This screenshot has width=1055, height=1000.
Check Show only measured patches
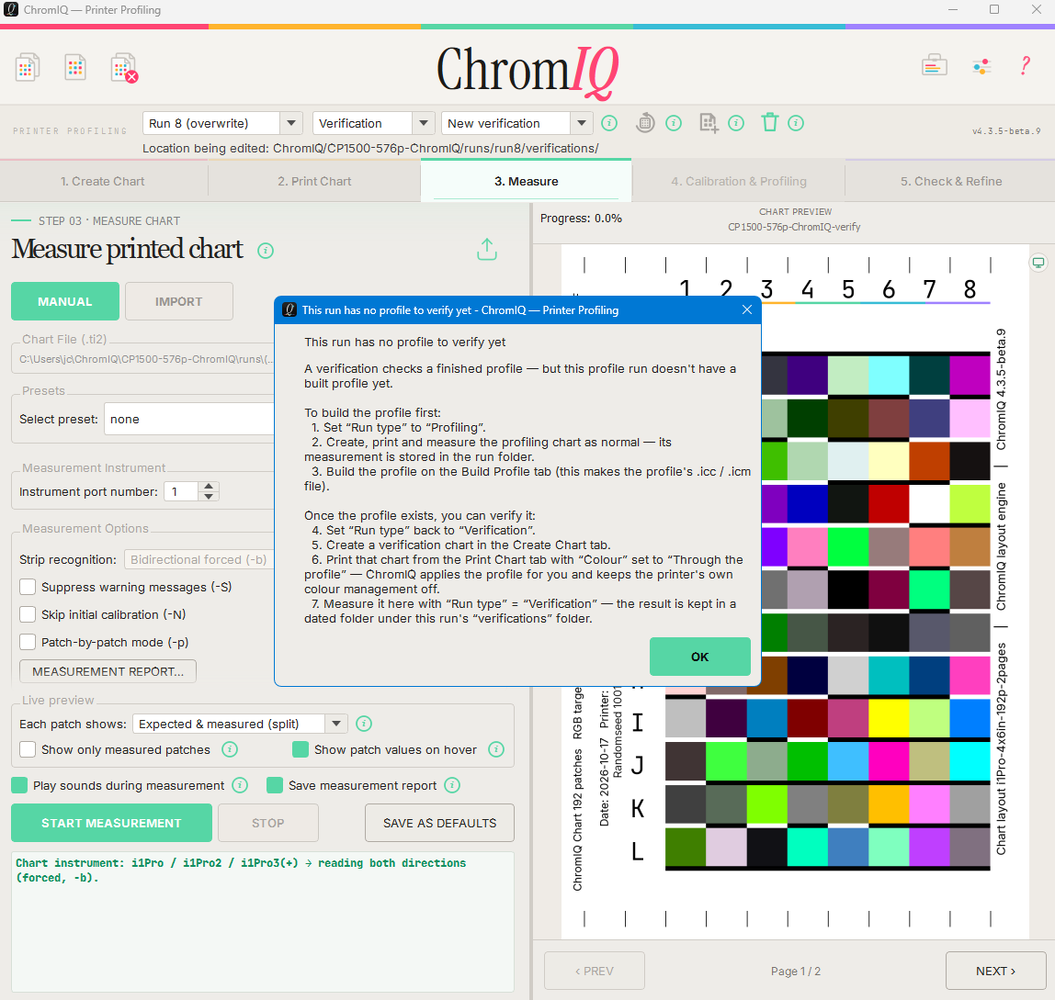pyautogui.click(x=28, y=750)
